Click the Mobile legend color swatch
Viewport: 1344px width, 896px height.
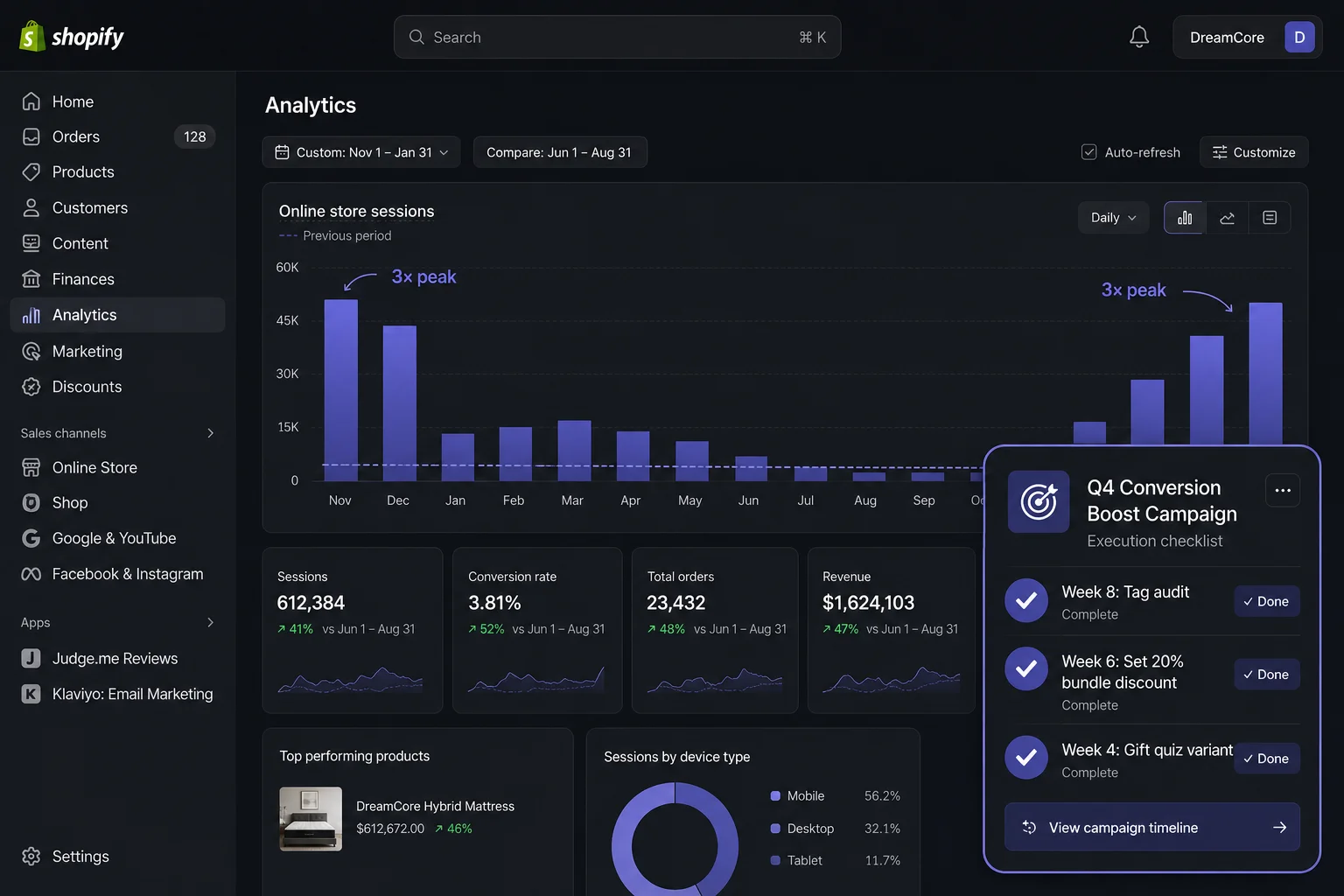775,796
